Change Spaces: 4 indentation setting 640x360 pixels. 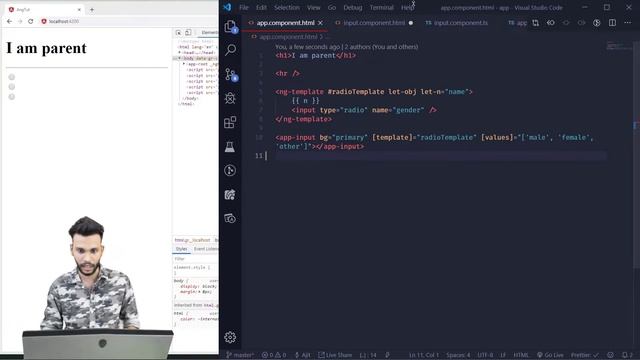(458, 355)
